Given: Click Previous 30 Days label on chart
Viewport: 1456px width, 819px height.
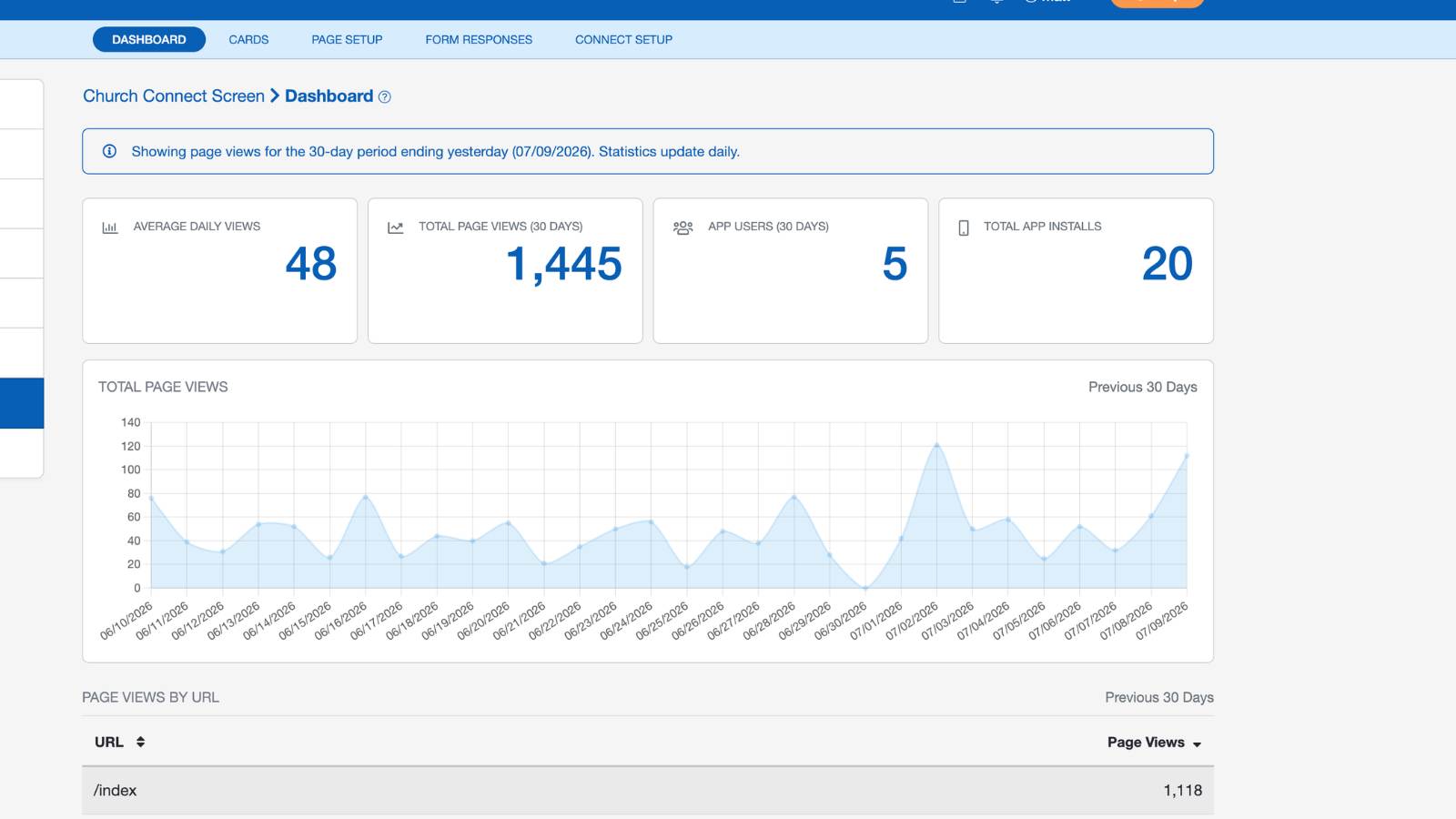Looking at the screenshot, I should (1143, 387).
